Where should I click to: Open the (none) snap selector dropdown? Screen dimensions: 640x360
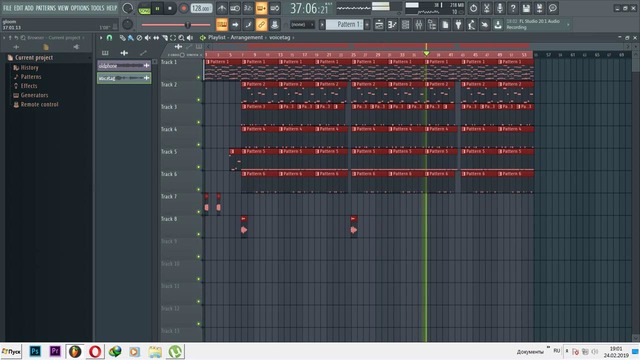[302, 25]
